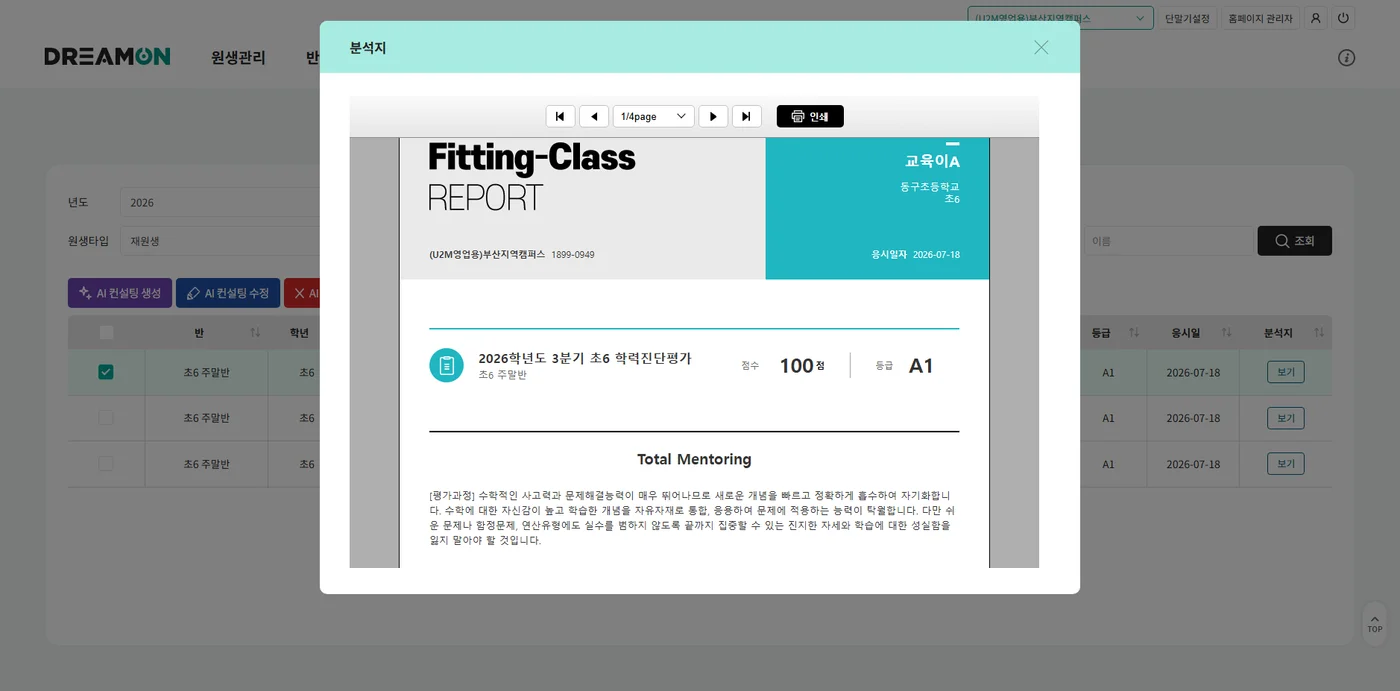Viewport: 1400px width, 691px height.
Task: Advance to next report page
Action: (x=713, y=116)
